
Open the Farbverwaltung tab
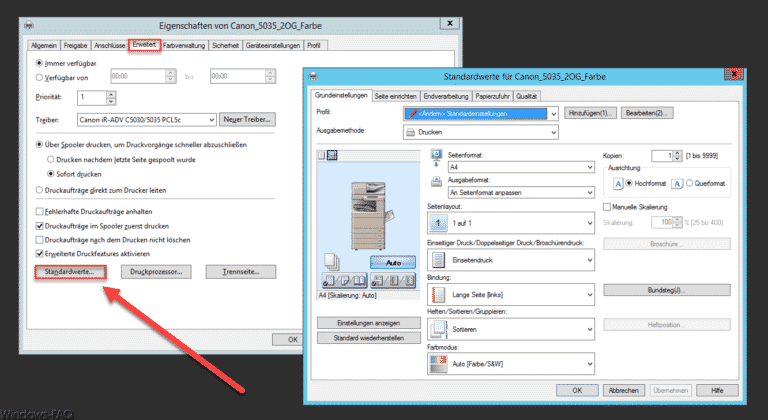pos(184,46)
